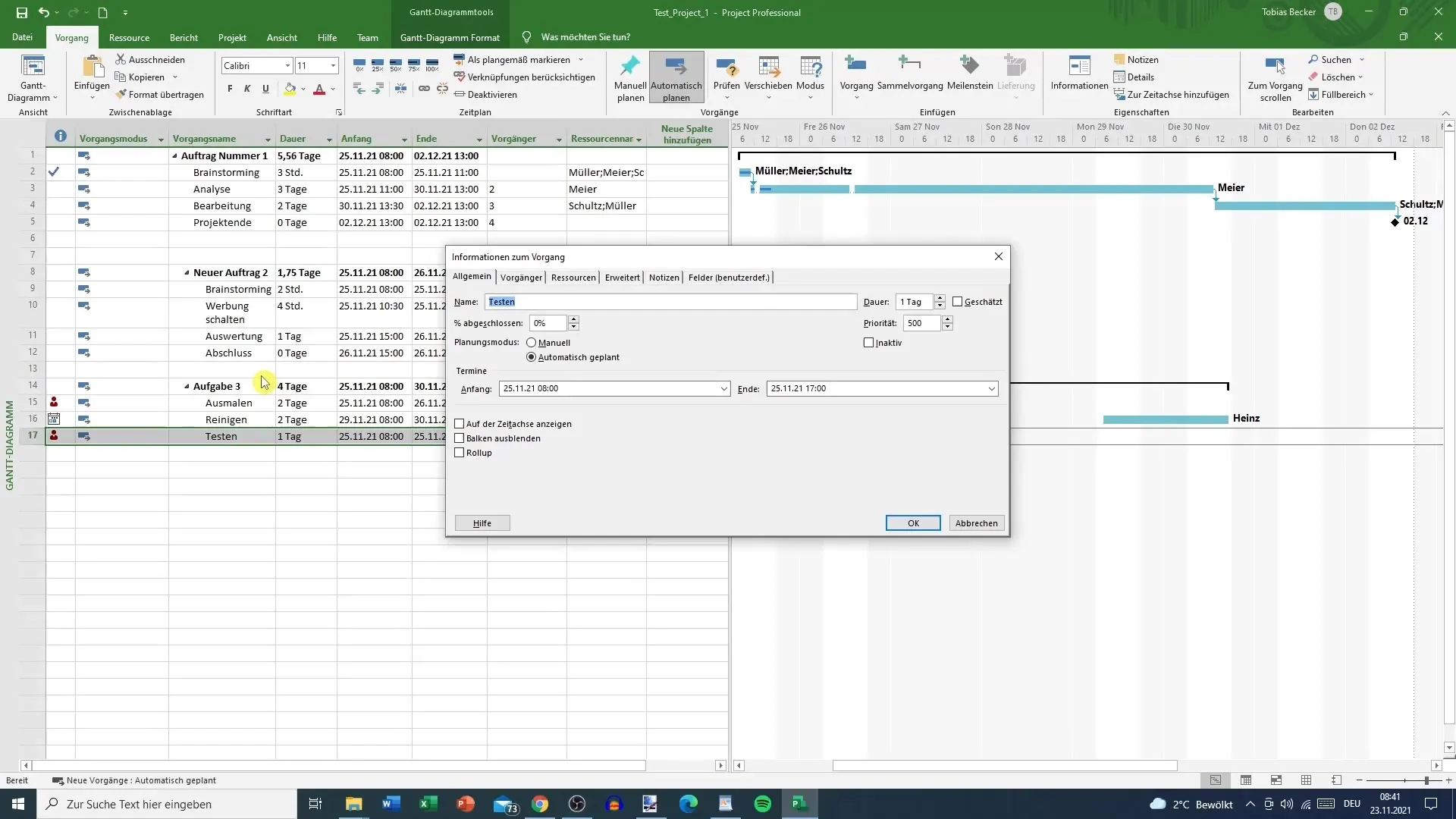Open the Anfang date dropdown
This screenshot has width=1456, height=819.
pos(723,388)
